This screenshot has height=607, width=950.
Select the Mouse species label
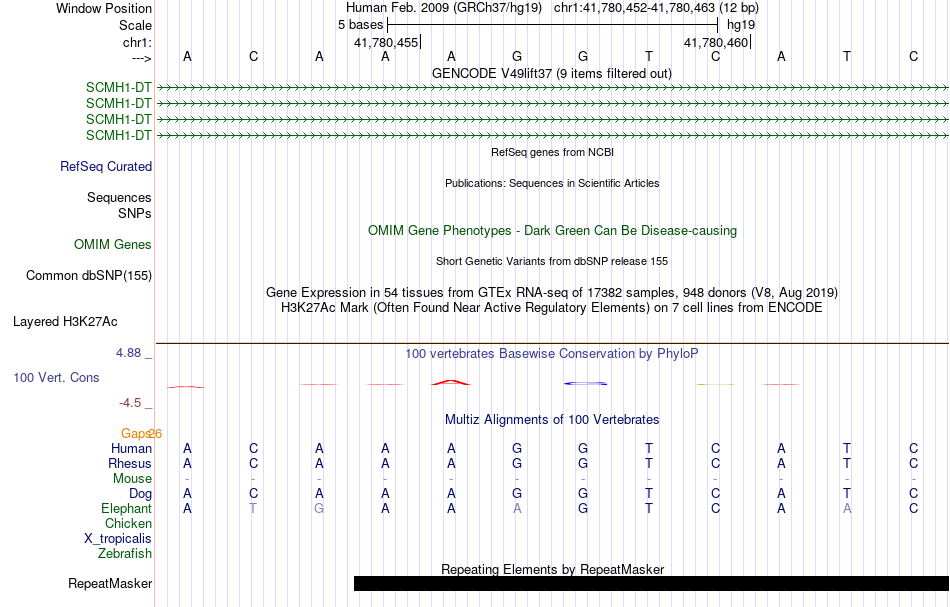click(x=132, y=479)
